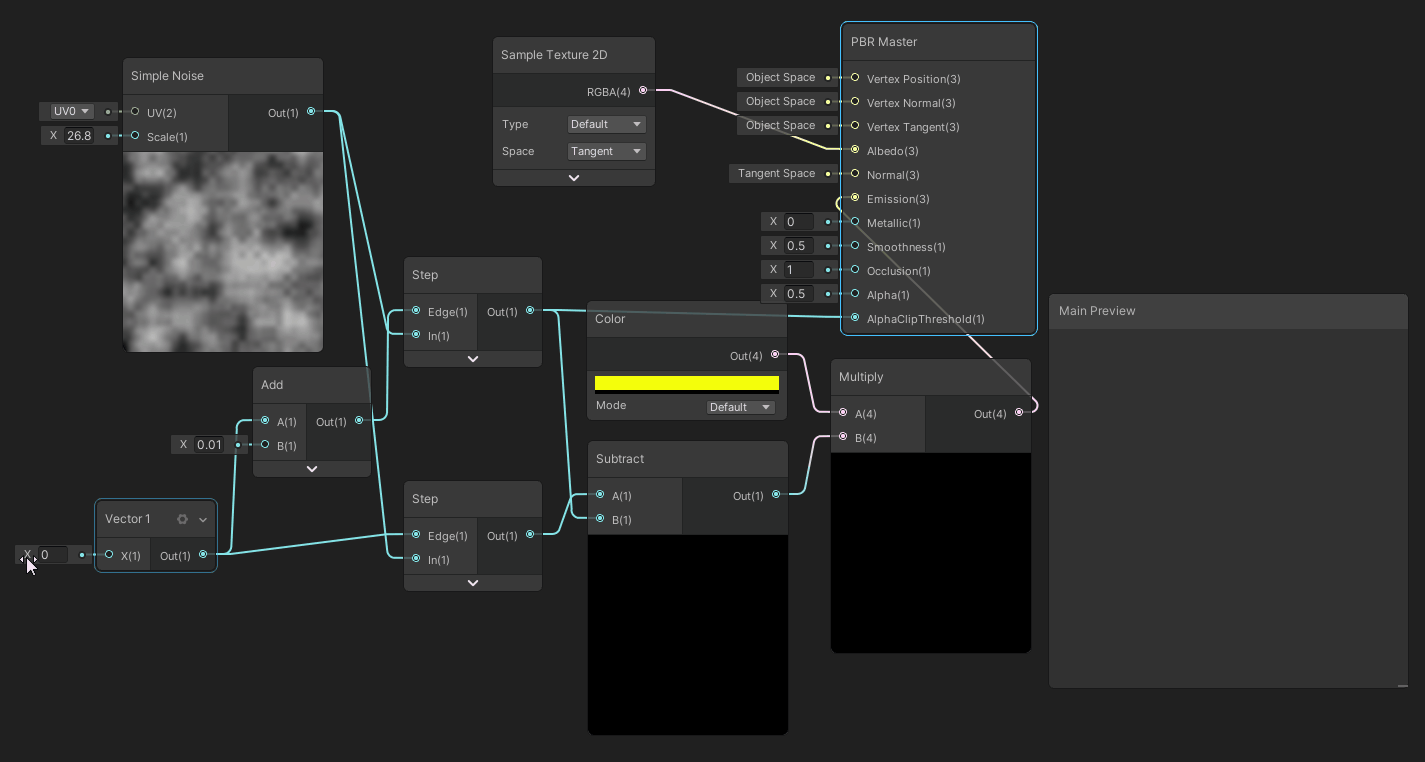Open the Space dropdown set to Tangent
This screenshot has width=1425, height=762.
coord(606,151)
